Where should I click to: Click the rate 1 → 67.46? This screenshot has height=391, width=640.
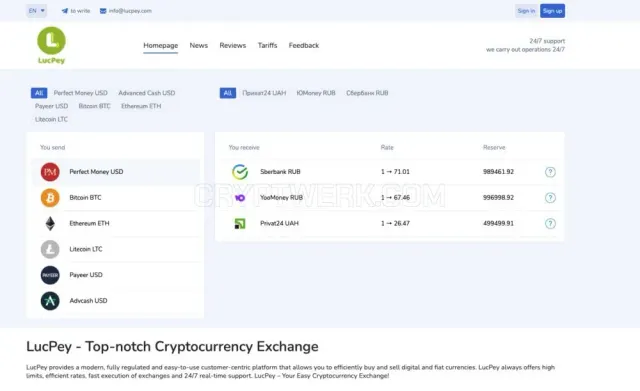[395, 198]
